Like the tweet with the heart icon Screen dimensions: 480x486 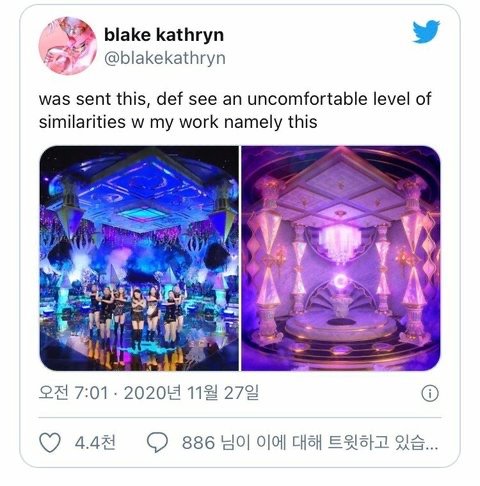tap(50, 442)
